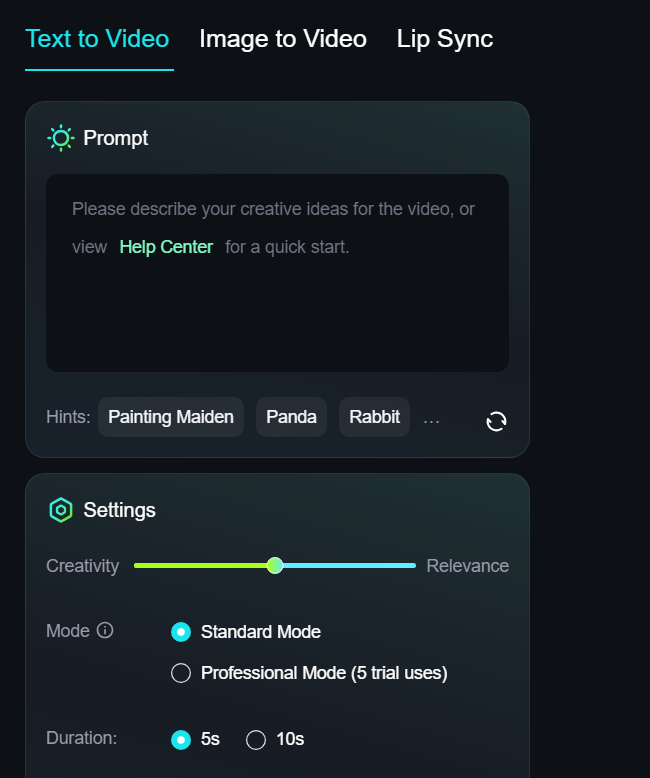This screenshot has height=778, width=650.
Task: Click the info icon next to Mode
Action: pos(105,631)
